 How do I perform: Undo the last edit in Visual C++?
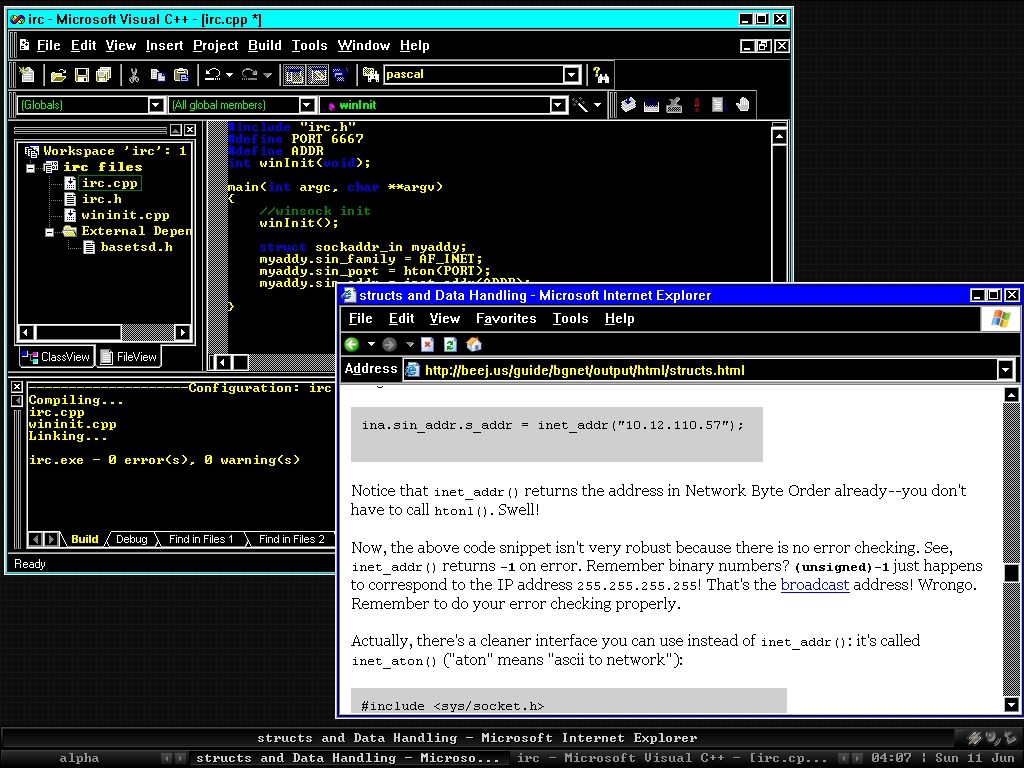click(212, 75)
